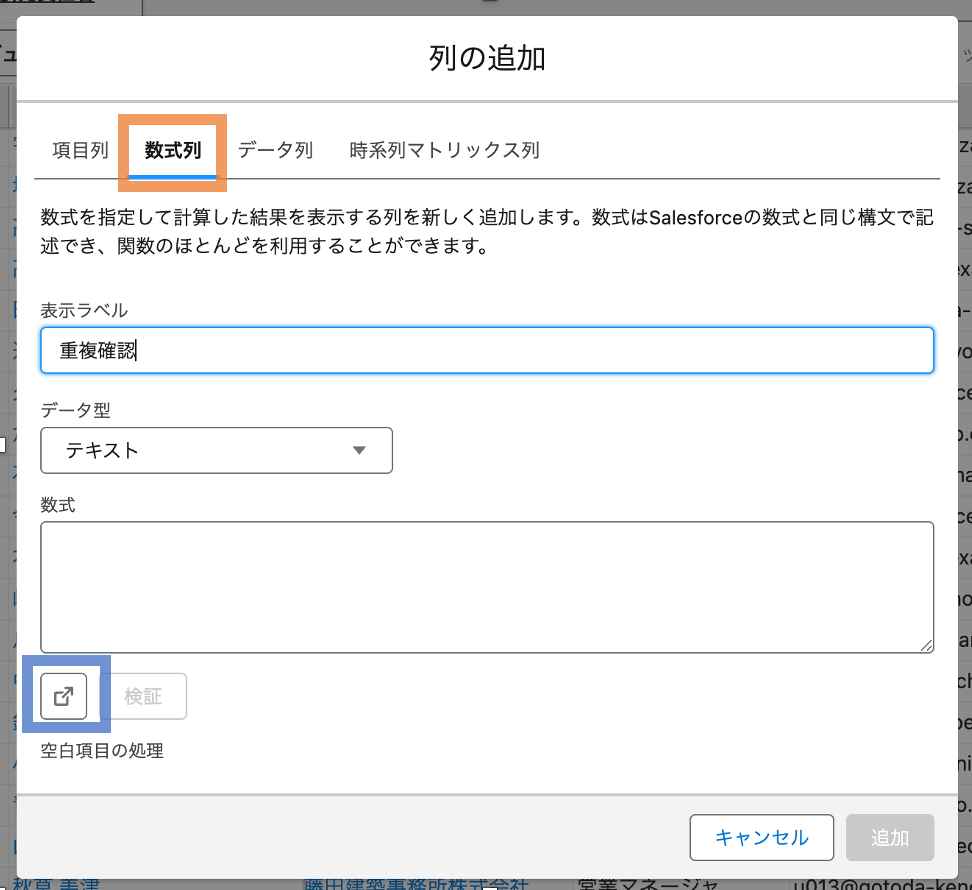The width and height of the screenshot is (972, 890).
Task: Click the 藤田建築事務所株式会社 link behind dialog
Action: point(415,884)
